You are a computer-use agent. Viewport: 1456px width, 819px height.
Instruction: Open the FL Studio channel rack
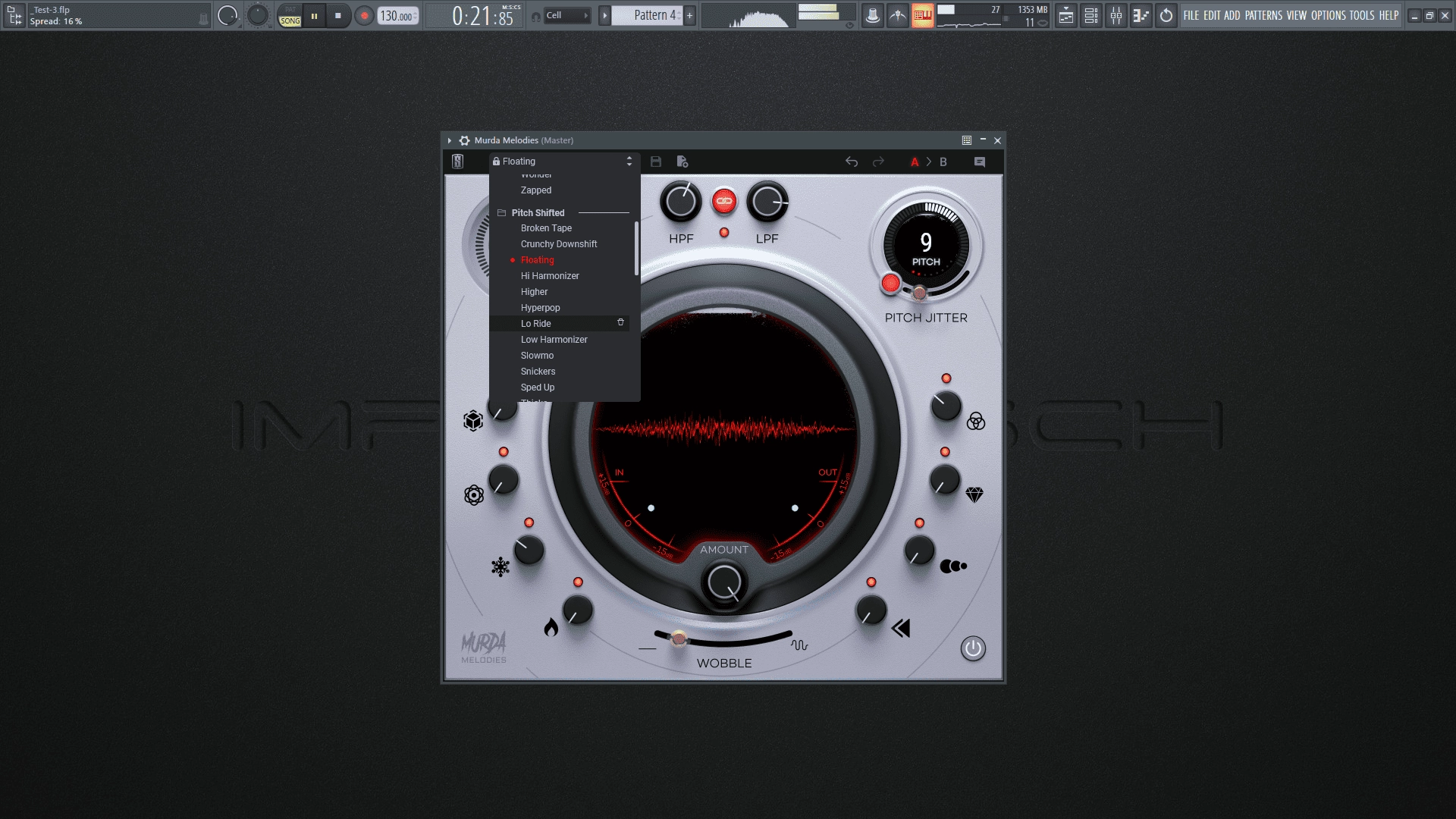click(1091, 15)
